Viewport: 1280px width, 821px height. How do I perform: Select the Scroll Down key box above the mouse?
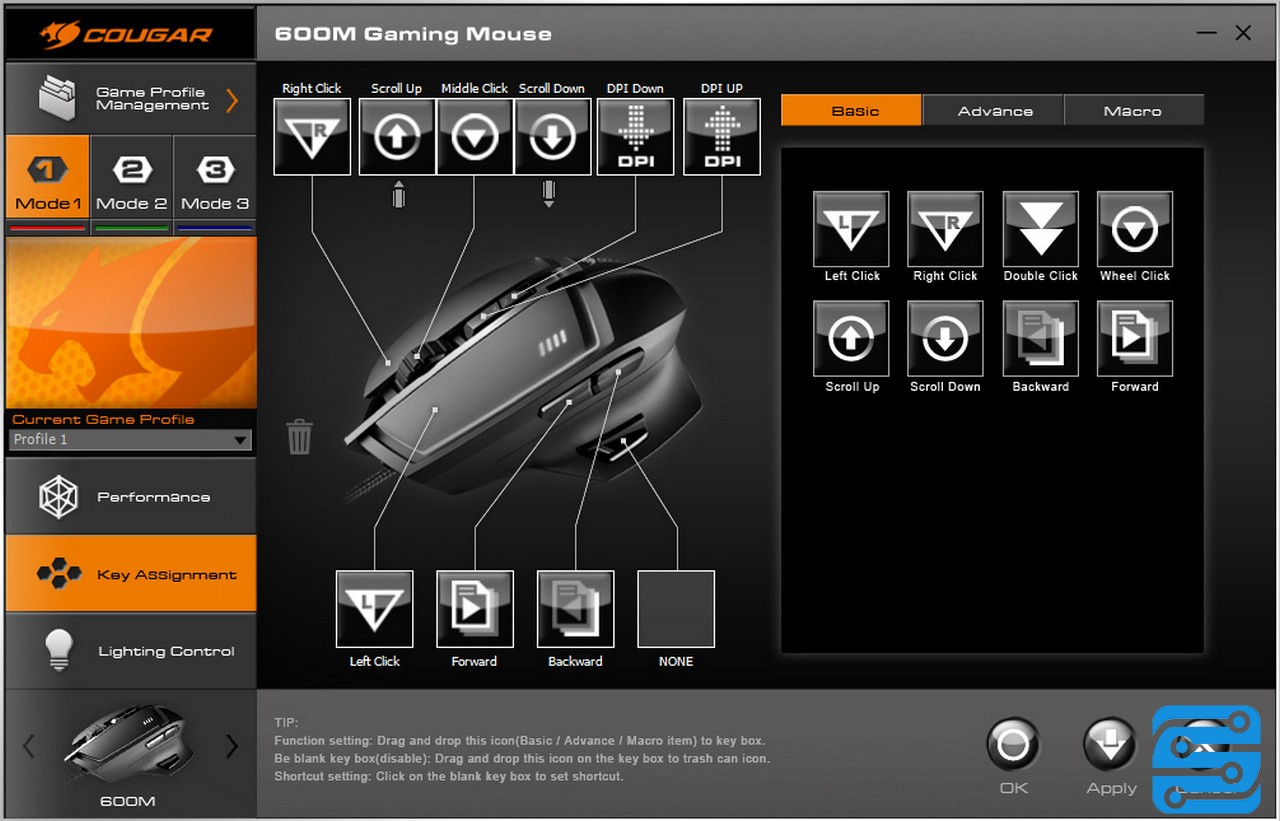pos(553,137)
